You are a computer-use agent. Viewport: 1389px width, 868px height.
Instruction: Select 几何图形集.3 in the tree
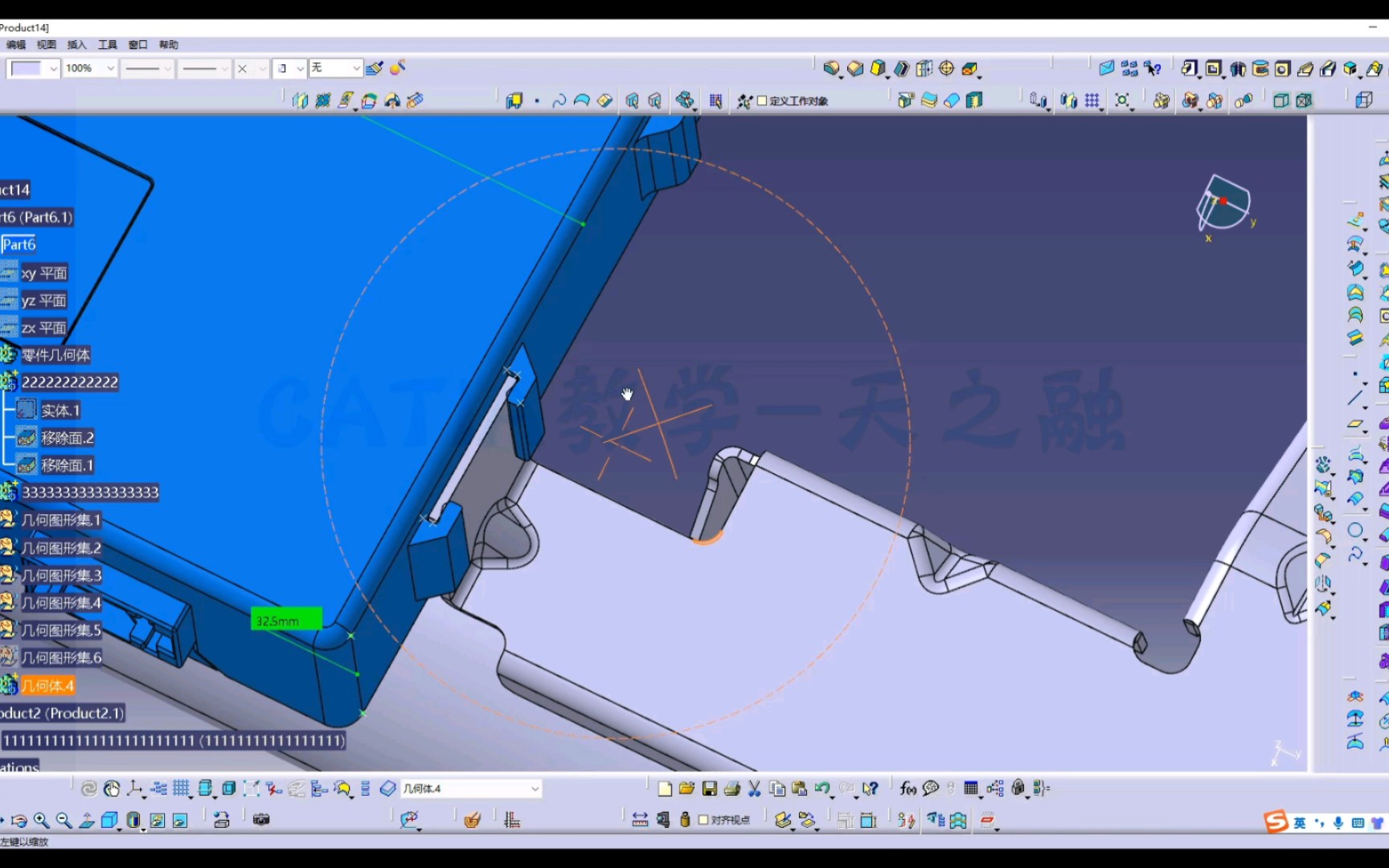click(61, 575)
